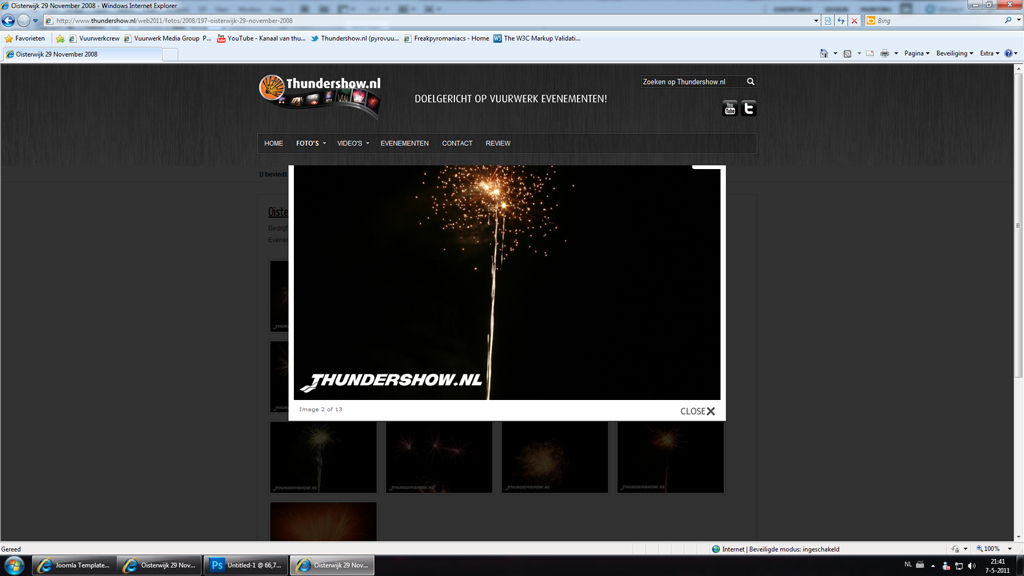This screenshot has width=1024, height=576.
Task: Show hidden tray icons arrow
Action: coord(933,566)
